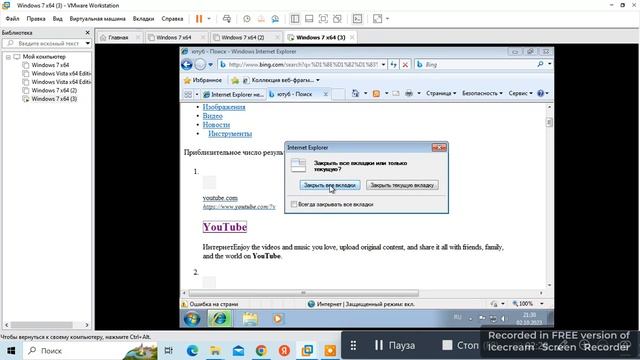Open Google Chrome from host taskbar
Viewport: 640px width, 360px height.
tap(261, 350)
